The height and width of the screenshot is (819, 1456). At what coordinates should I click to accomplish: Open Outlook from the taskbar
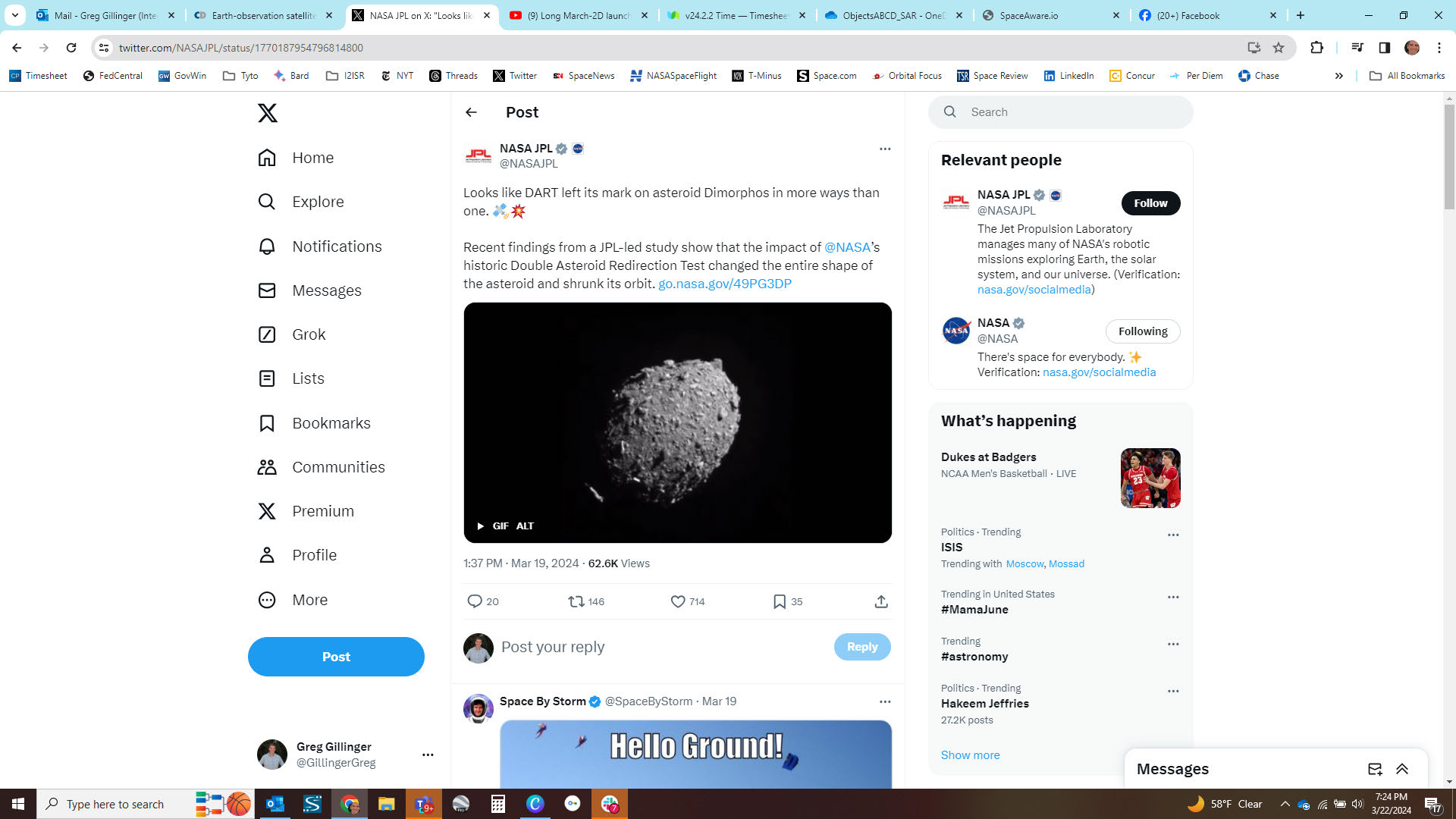coord(275,804)
